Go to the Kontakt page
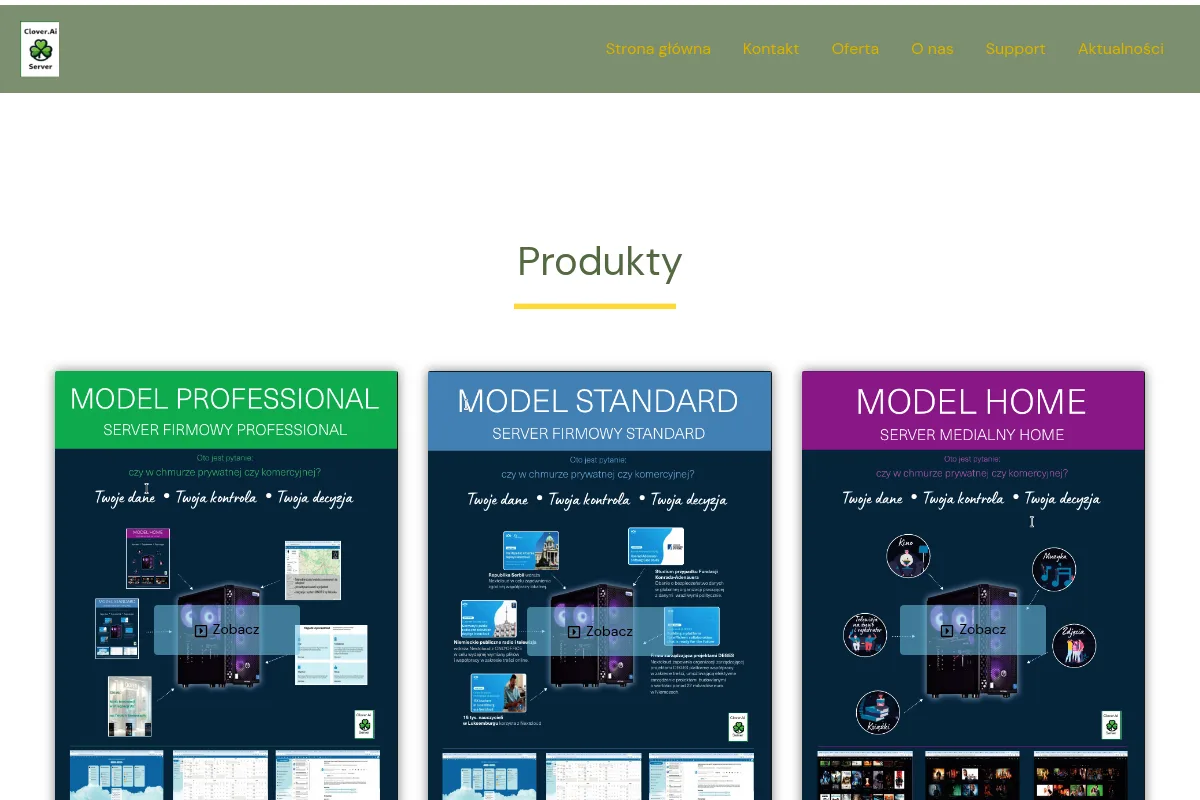The height and width of the screenshot is (800, 1200). pos(771,49)
